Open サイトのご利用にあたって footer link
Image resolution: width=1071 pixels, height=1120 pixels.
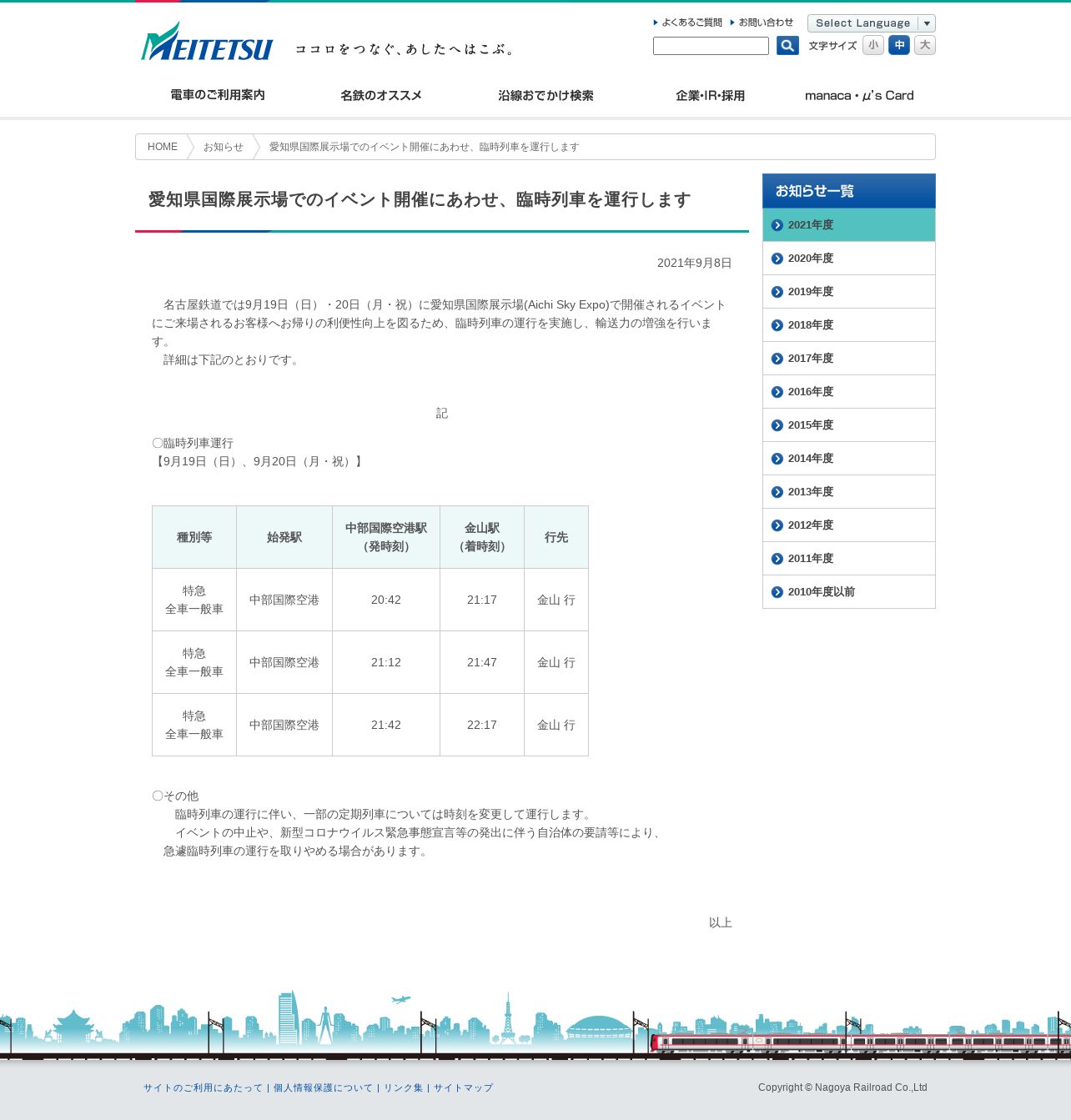[203, 1087]
